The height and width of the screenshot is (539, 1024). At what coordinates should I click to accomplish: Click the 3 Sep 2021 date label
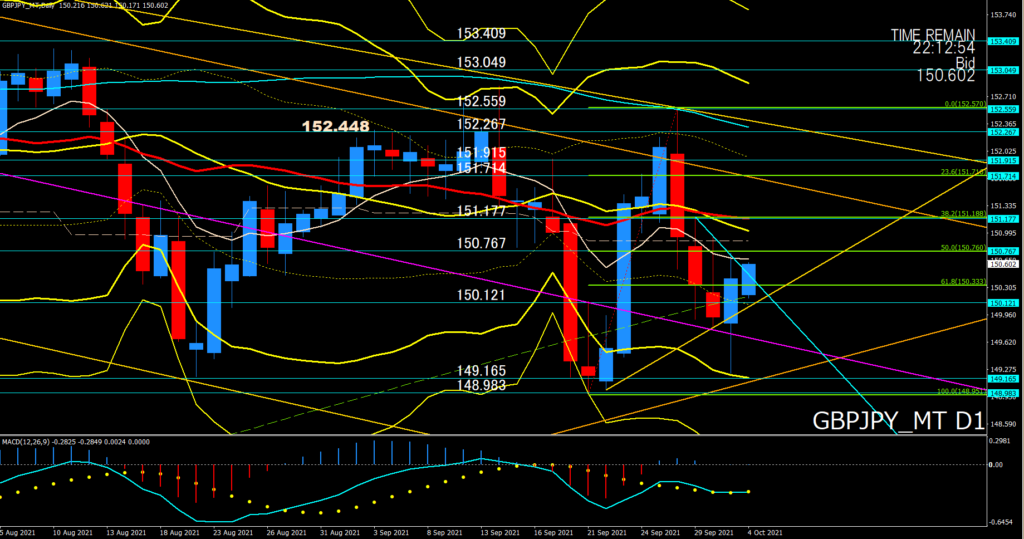392,532
